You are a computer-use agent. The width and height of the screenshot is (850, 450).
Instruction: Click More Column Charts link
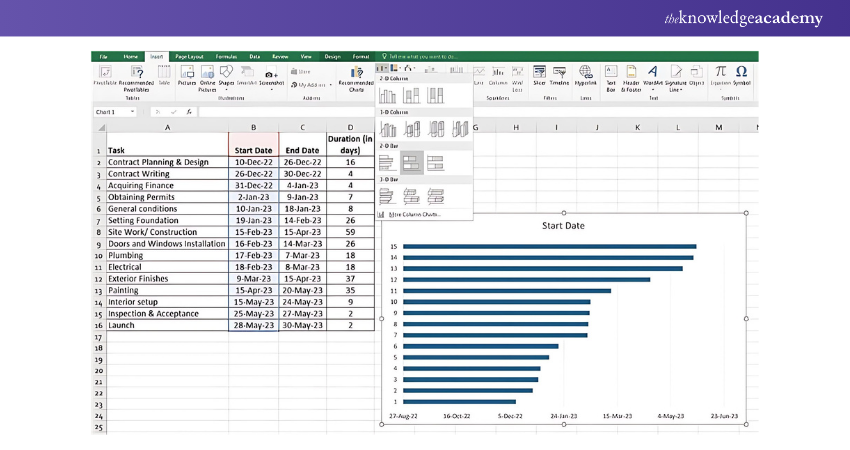click(x=412, y=214)
